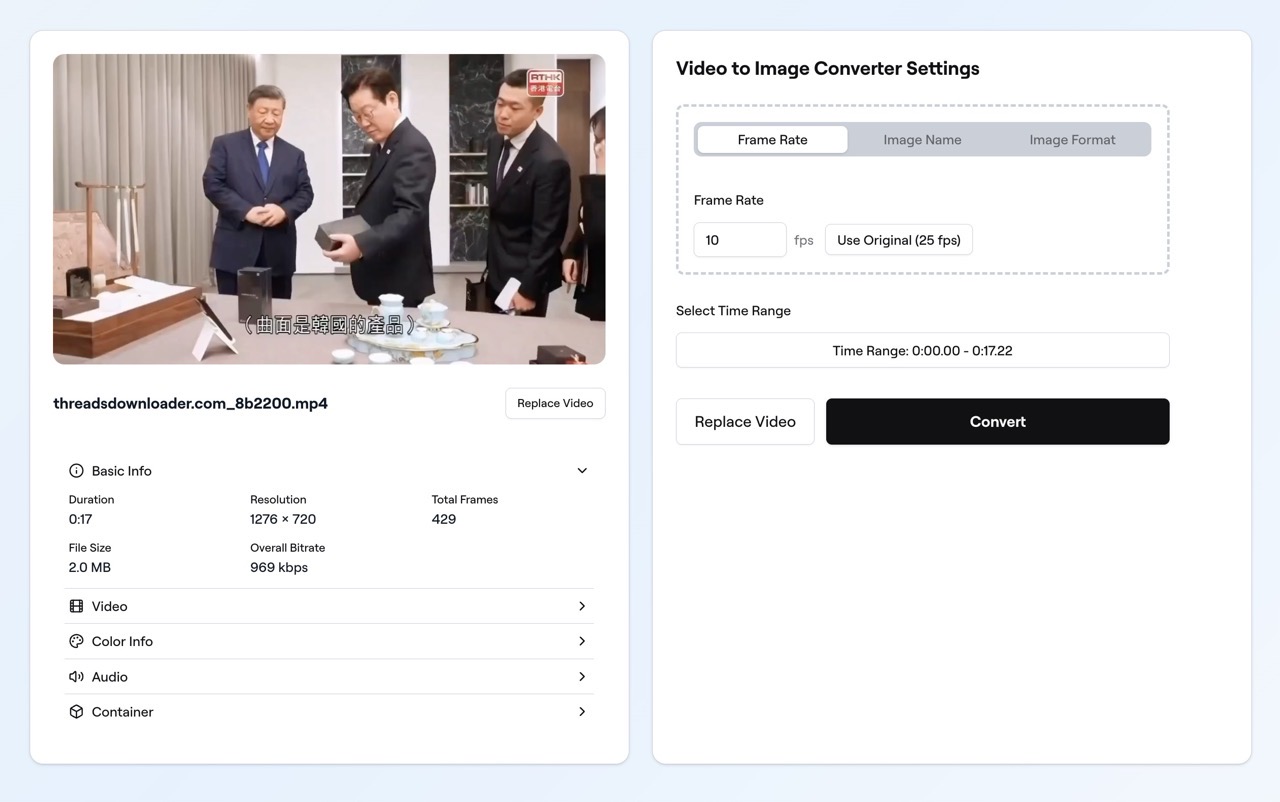Click the video preview thumbnail
The width and height of the screenshot is (1280, 802).
coord(329,209)
